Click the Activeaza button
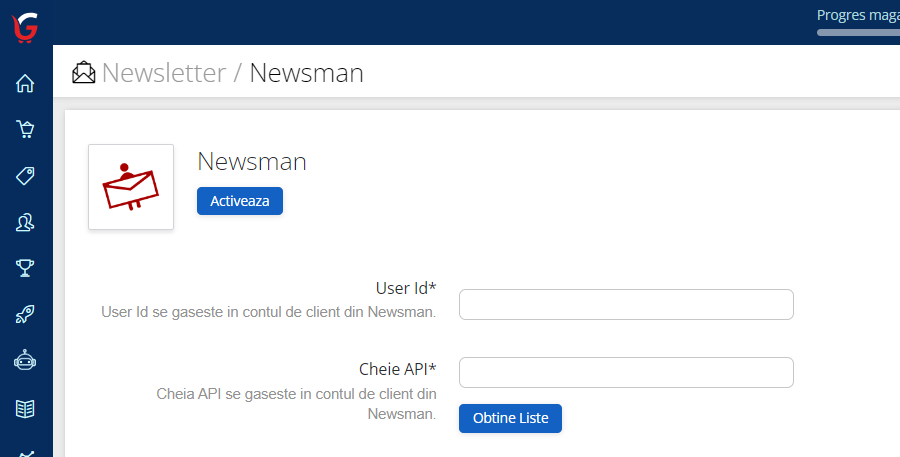The width and height of the screenshot is (900, 457). click(x=240, y=201)
